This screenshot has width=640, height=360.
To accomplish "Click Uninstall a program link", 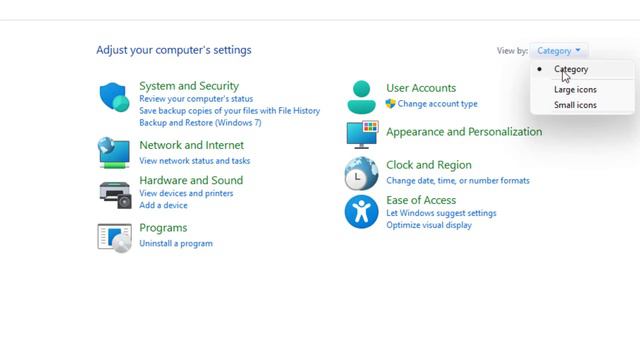I will (x=176, y=243).
